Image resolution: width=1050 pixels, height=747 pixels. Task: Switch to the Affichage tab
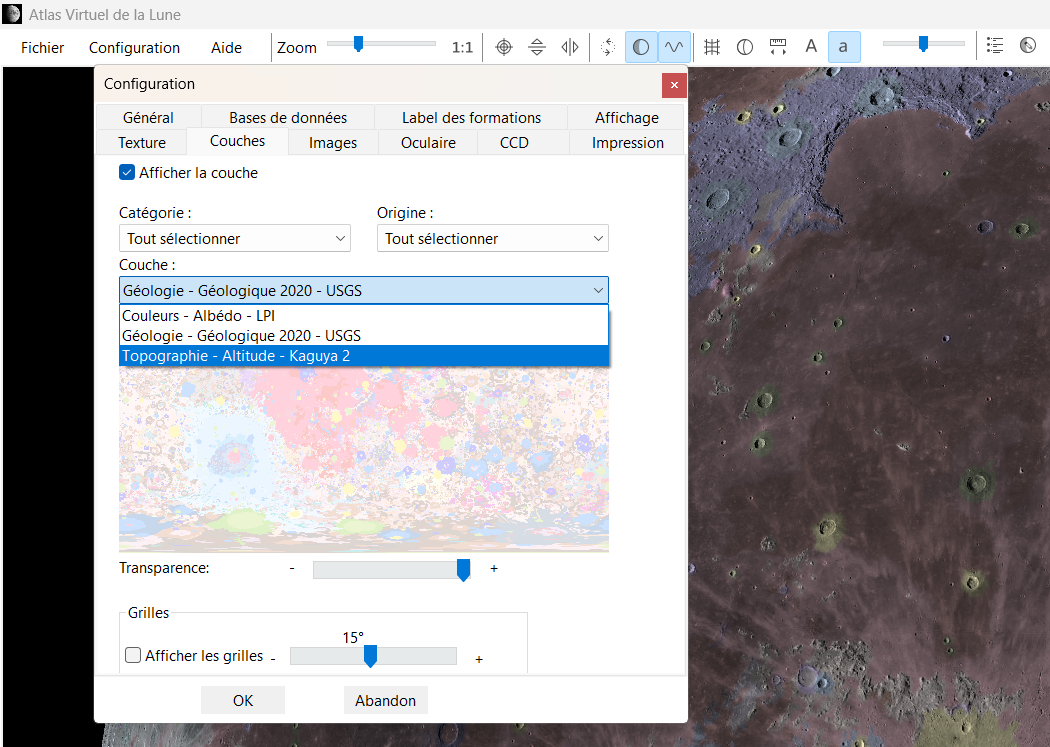[626, 118]
